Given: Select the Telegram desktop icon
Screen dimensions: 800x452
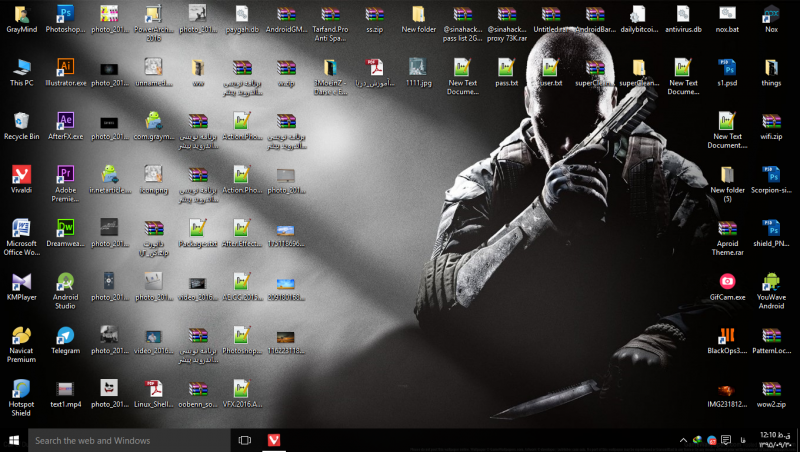Looking at the screenshot, I should pos(65,340).
